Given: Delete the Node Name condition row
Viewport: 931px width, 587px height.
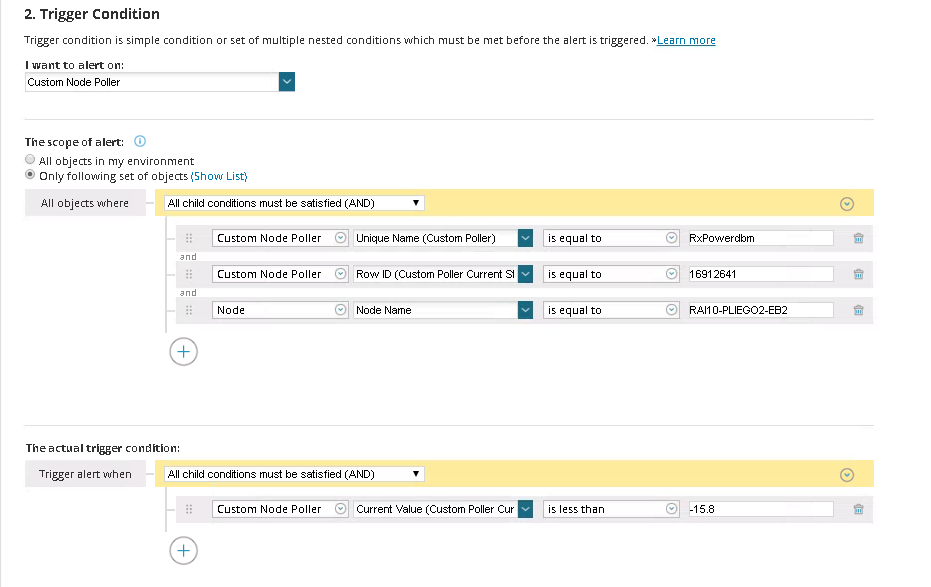Looking at the screenshot, I should point(858,310).
